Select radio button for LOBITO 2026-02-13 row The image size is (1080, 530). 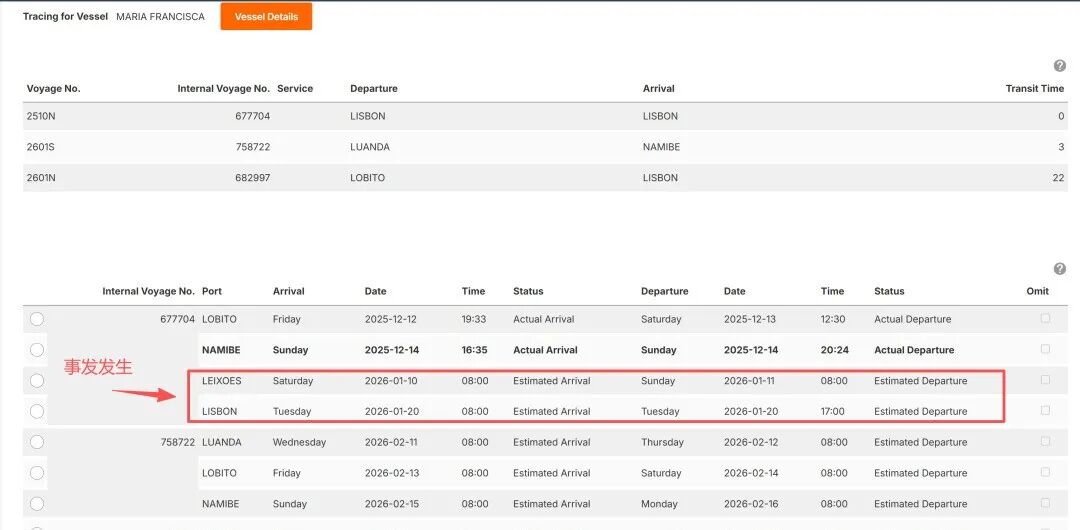(x=37, y=473)
